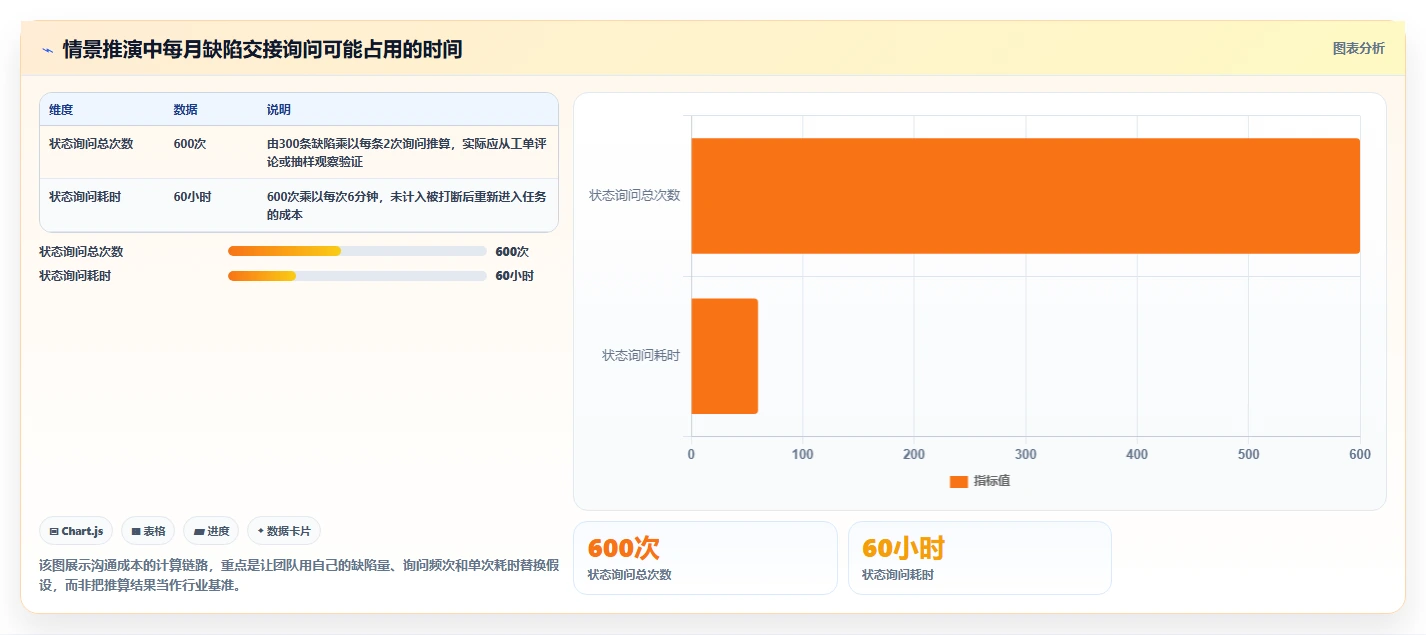Click the 600次 table cell
Viewport: 1426px width, 635px height.
[190, 144]
